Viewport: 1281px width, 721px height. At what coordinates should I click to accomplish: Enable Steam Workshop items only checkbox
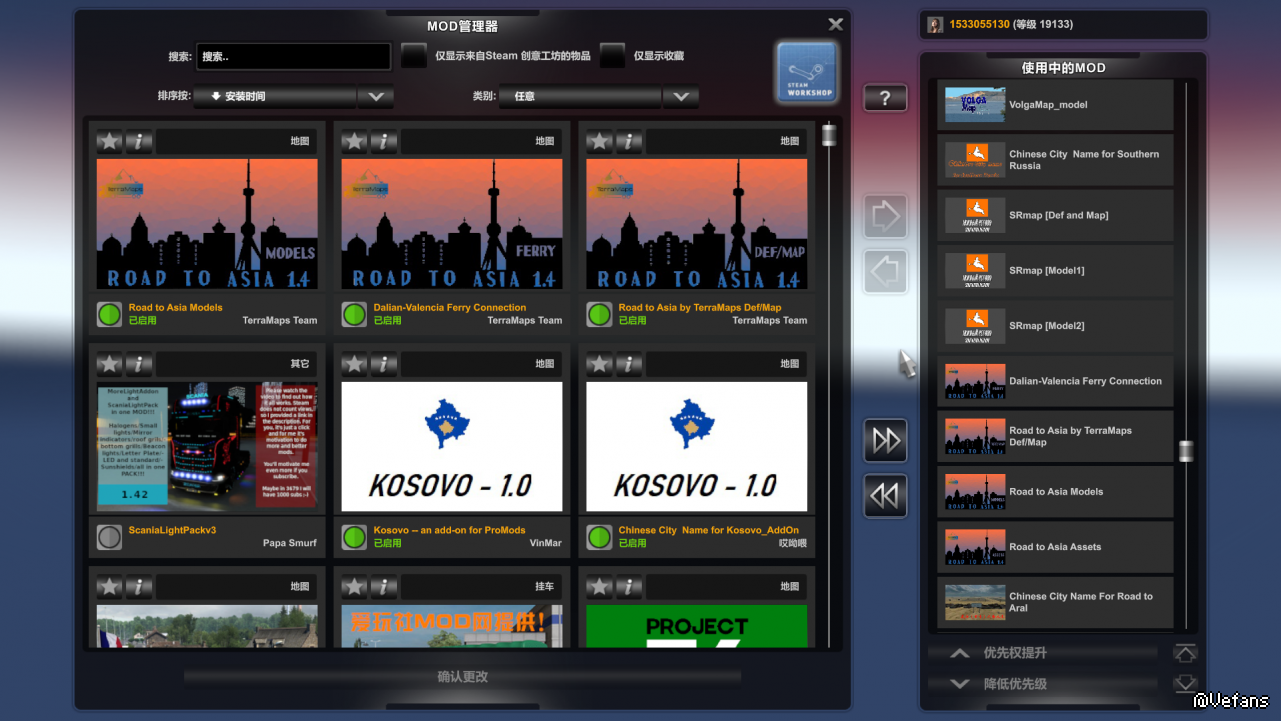click(x=414, y=56)
